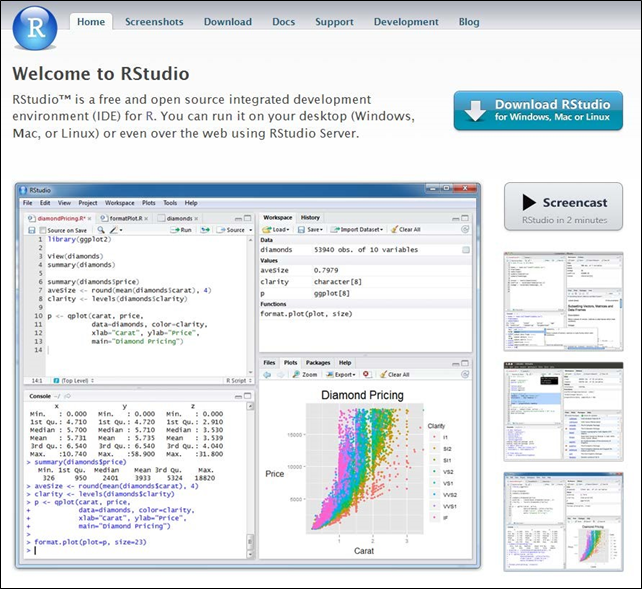Click Zoom in the Plots toolbar

[x=305, y=375]
